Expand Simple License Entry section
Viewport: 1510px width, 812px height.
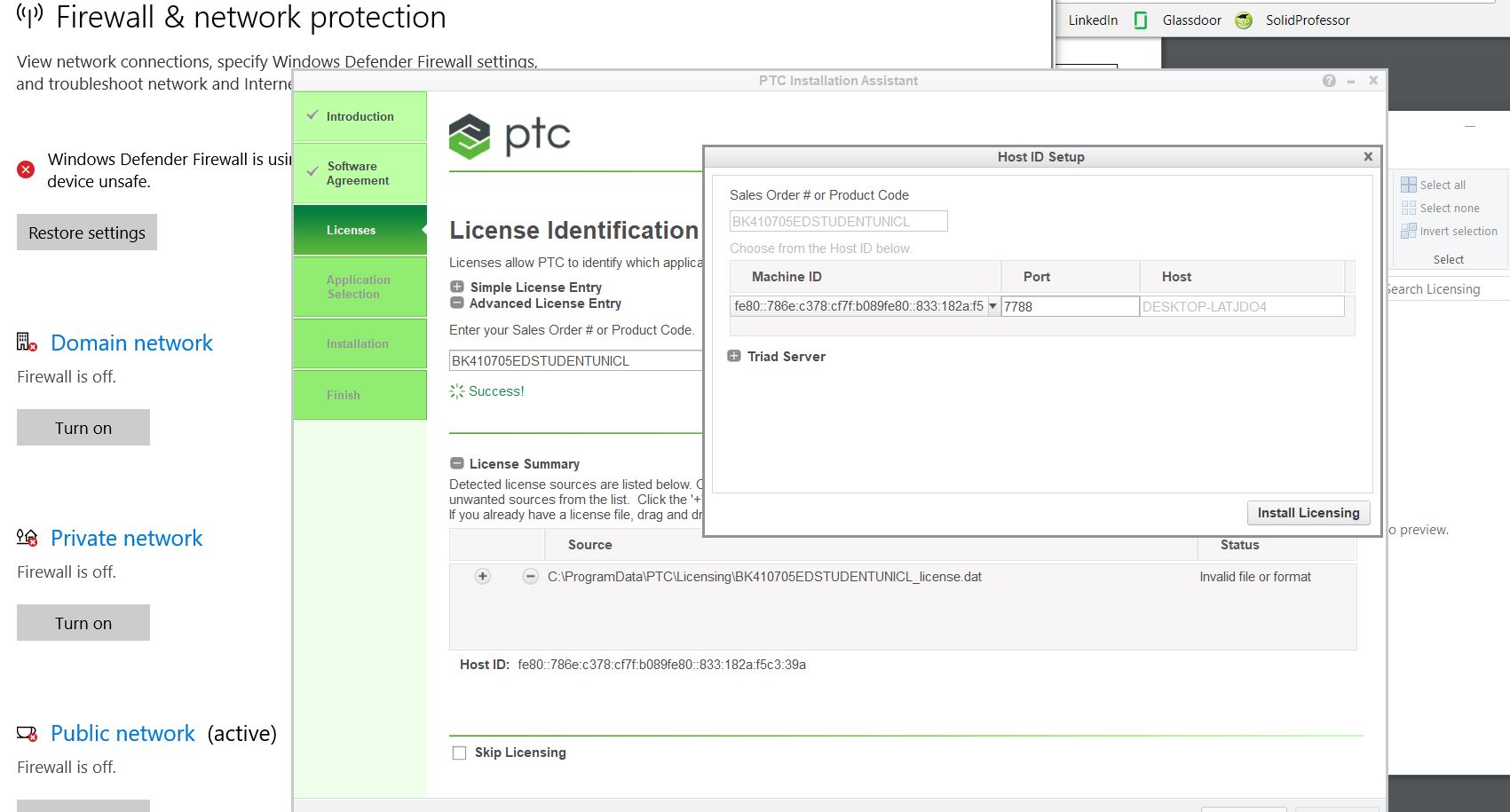[457, 287]
